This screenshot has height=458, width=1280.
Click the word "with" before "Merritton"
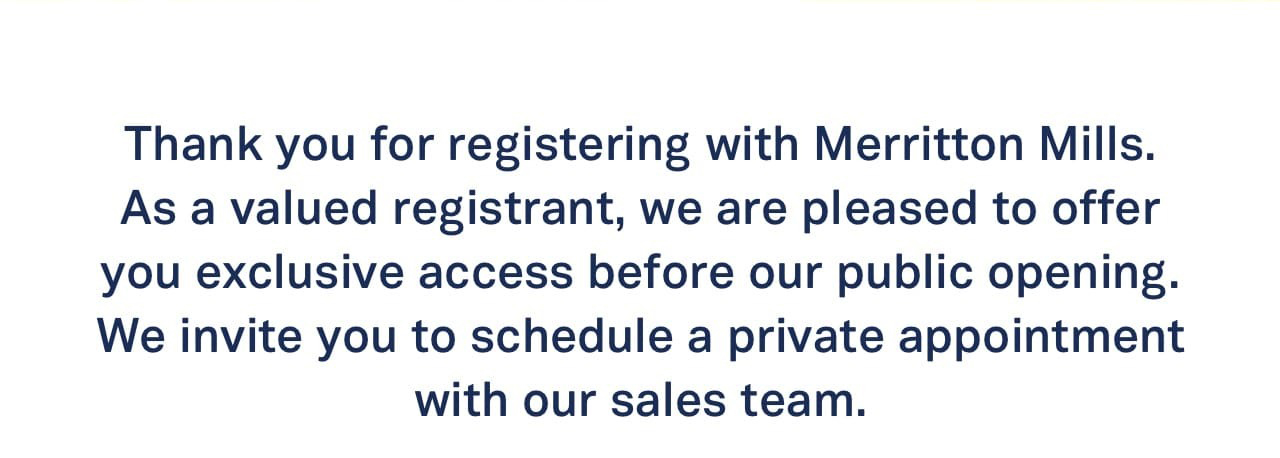pyautogui.click(x=753, y=145)
